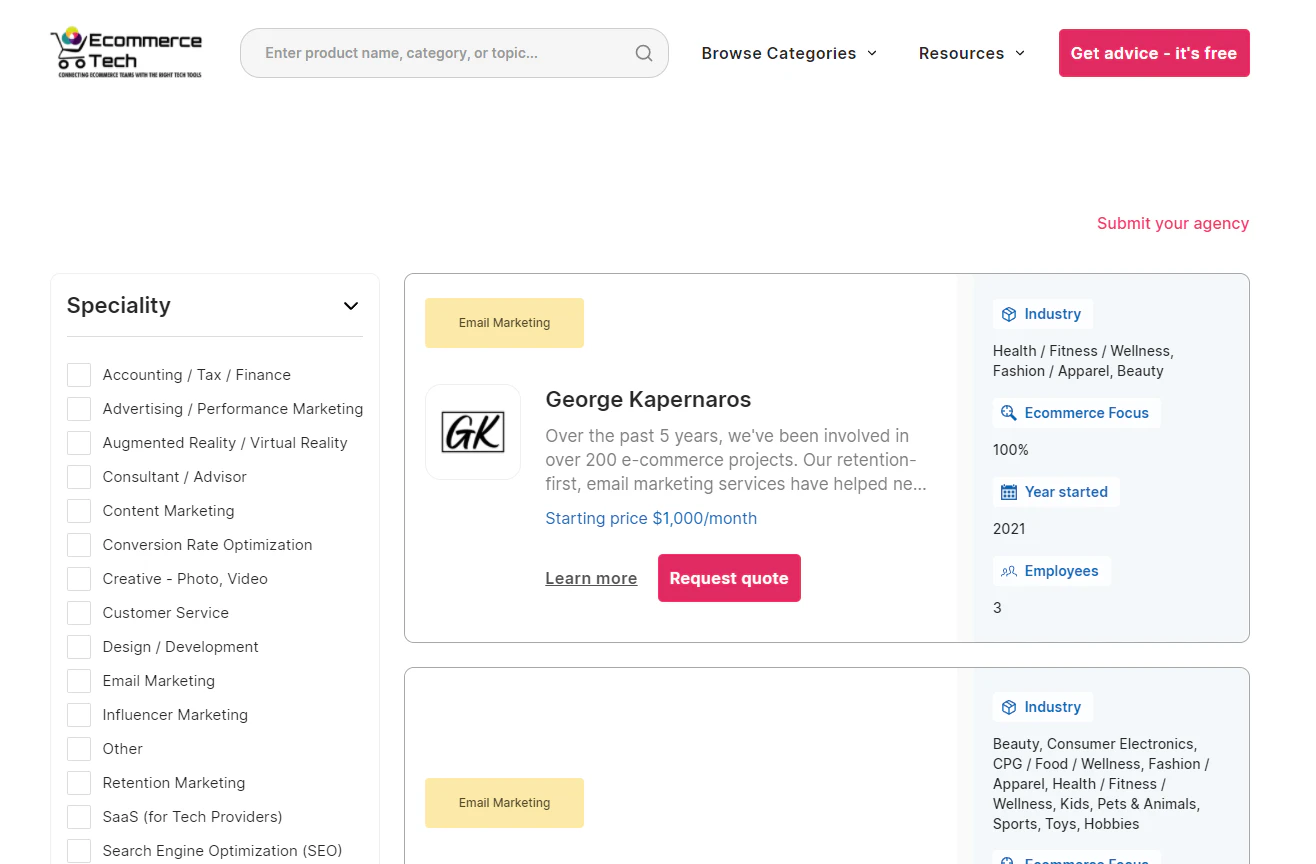Screen dimensions: 1316x864
Task: Tick the Influencer Marketing checkbox
Action: tap(79, 715)
